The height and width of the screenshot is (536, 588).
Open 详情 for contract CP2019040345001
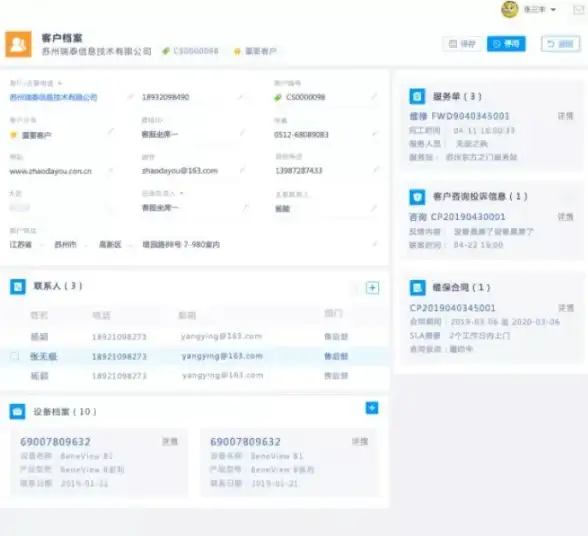pyautogui.click(x=566, y=308)
